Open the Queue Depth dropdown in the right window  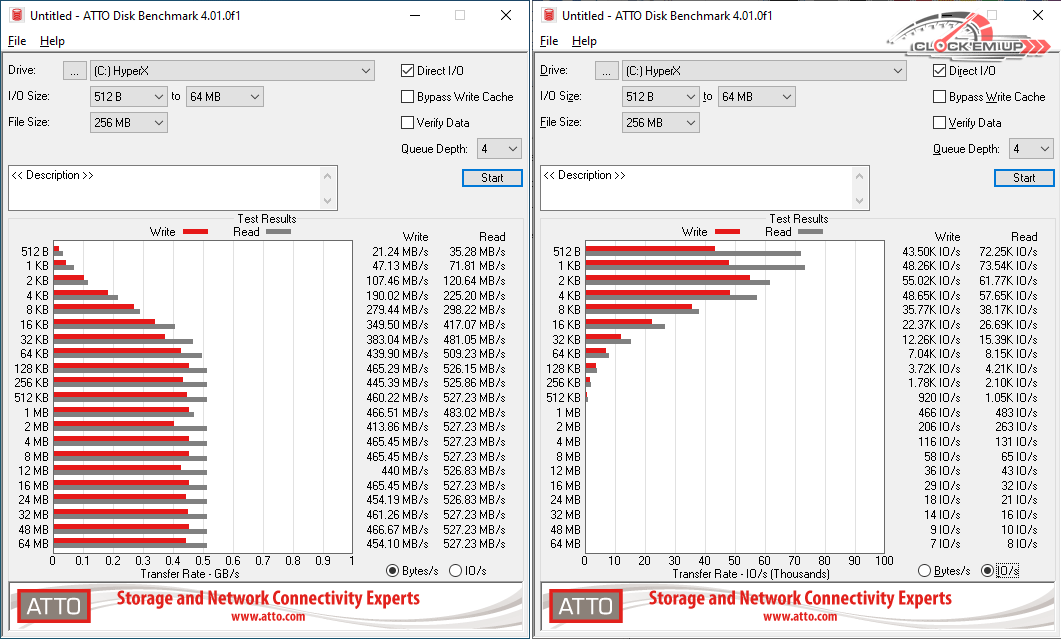coord(1031,149)
